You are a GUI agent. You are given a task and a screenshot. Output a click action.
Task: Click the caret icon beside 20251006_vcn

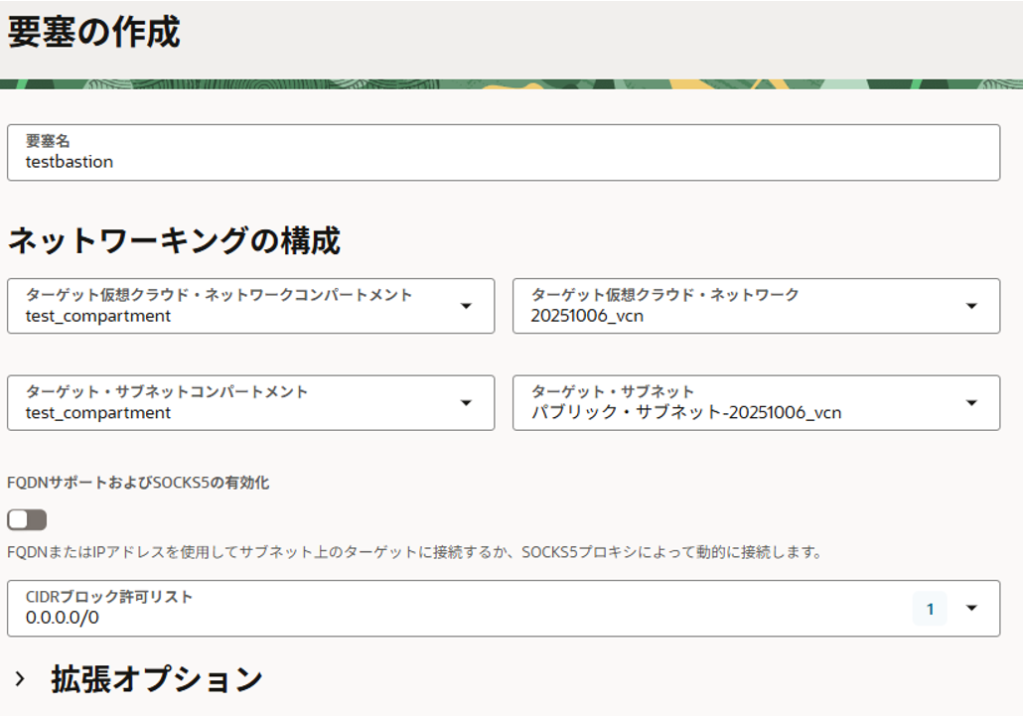coord(972,306)
